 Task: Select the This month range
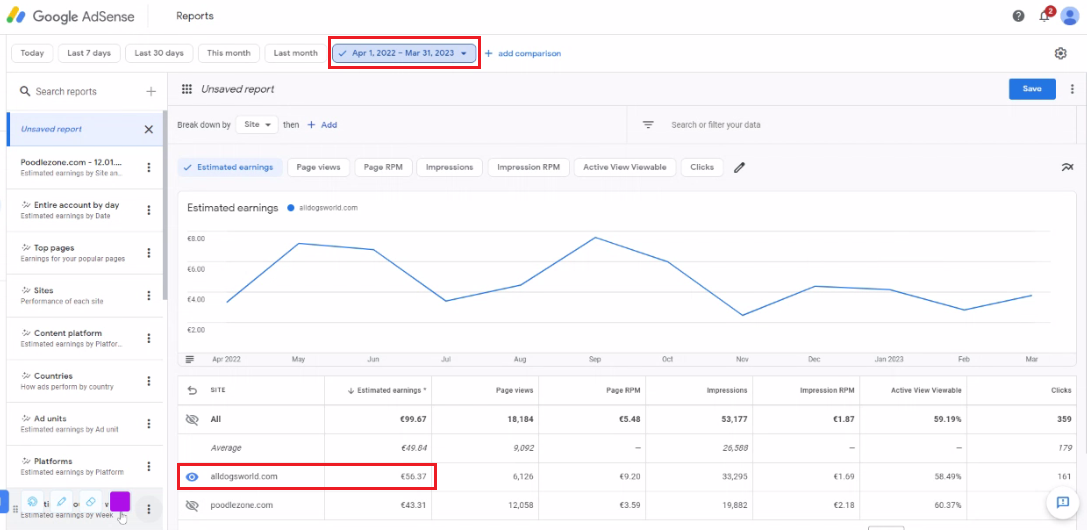pyautogui.click(x=229, y=53)
